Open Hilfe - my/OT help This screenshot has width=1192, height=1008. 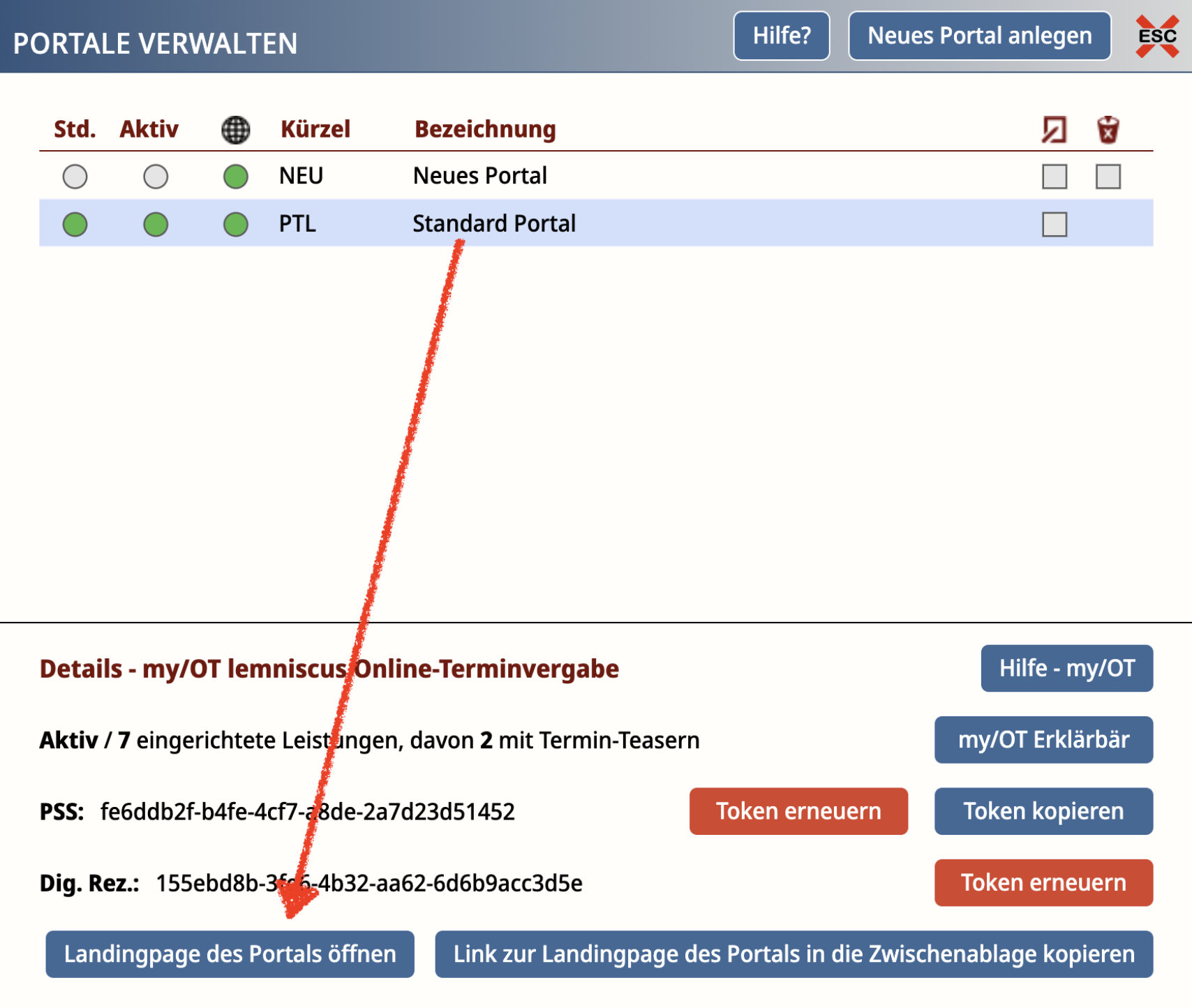tap(1066, 668)
